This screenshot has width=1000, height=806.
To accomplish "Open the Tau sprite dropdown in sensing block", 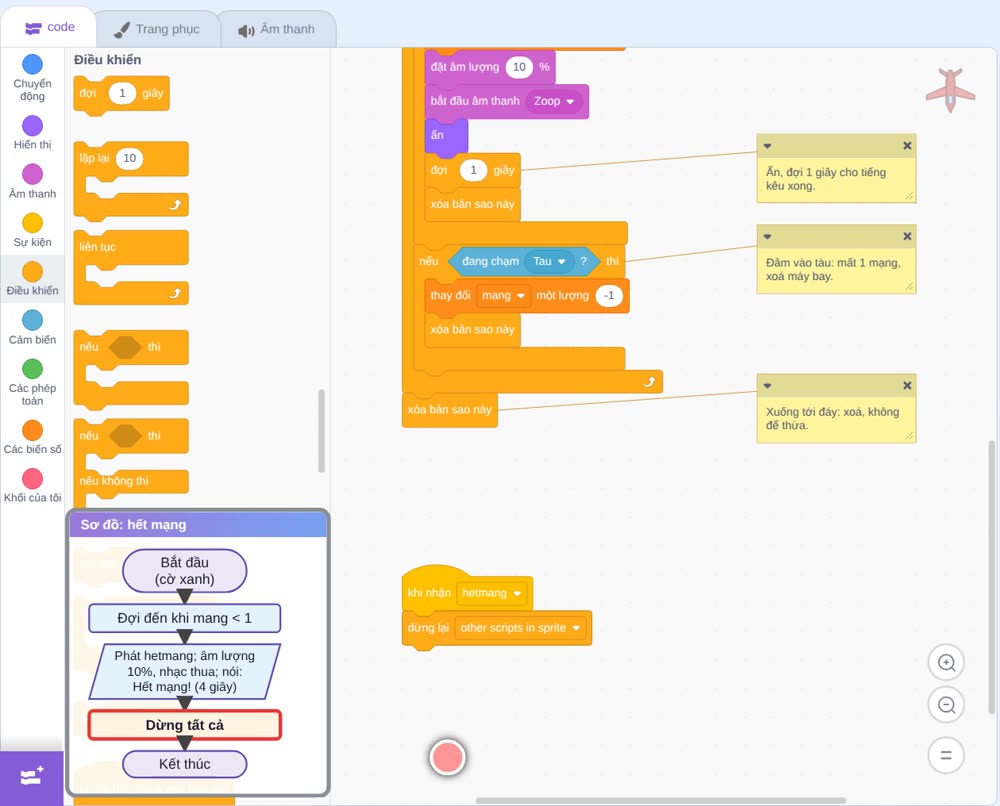I will pyautogui.click(x=550, y=261).
